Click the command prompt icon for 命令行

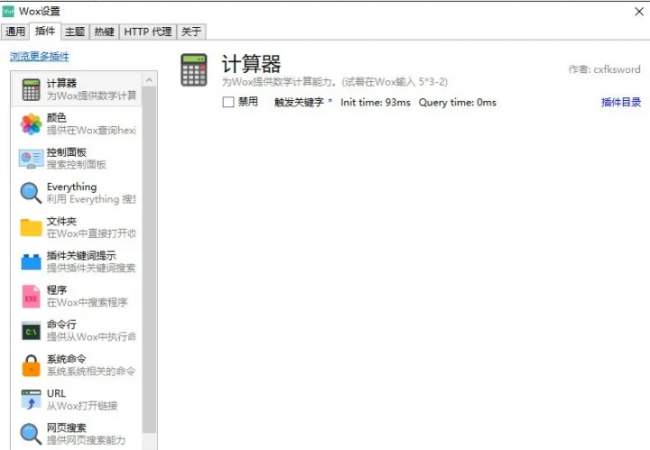click(31, 331)
